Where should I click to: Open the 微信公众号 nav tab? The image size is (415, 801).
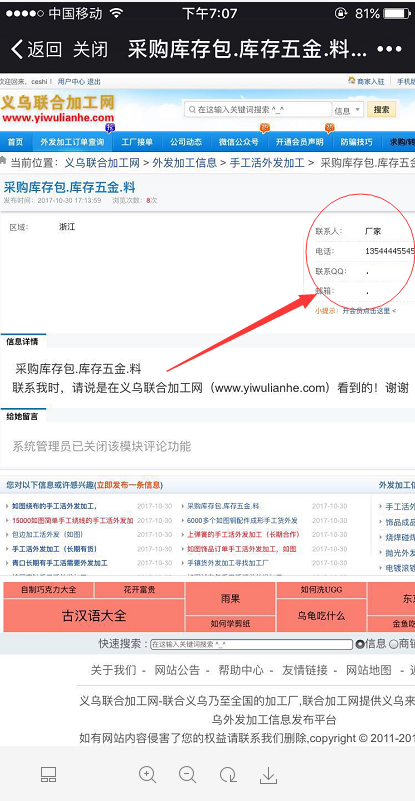[239, 142]
